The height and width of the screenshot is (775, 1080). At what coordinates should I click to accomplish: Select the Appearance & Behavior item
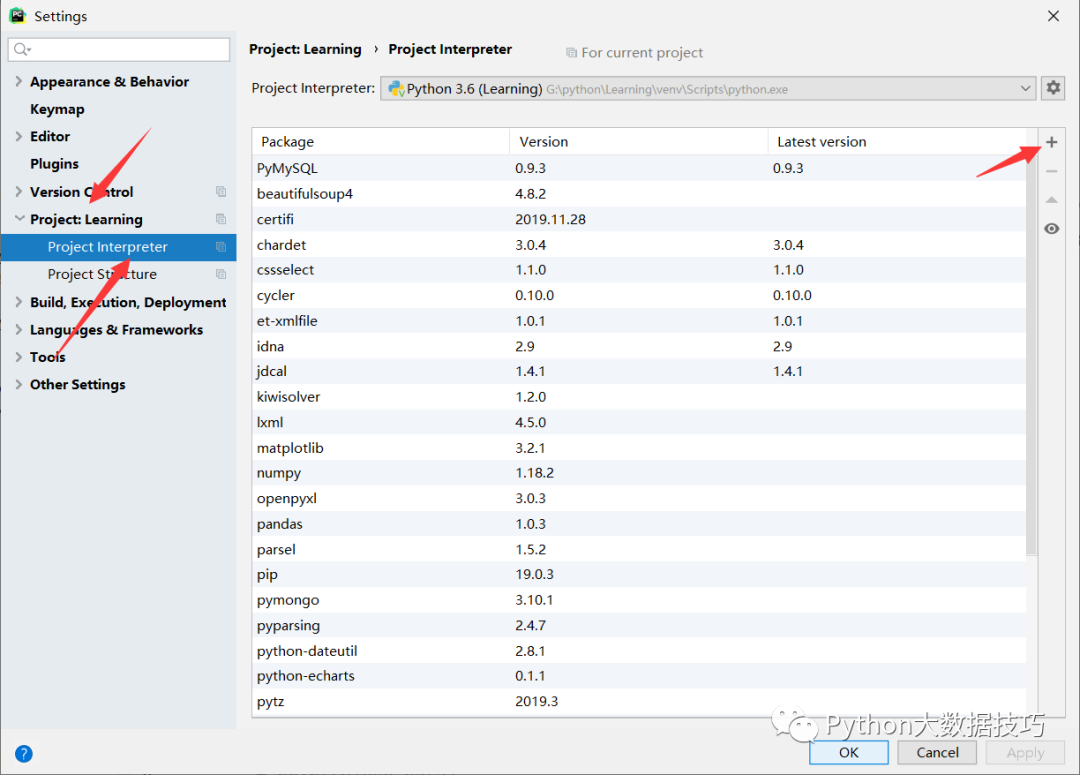(110, 81)
